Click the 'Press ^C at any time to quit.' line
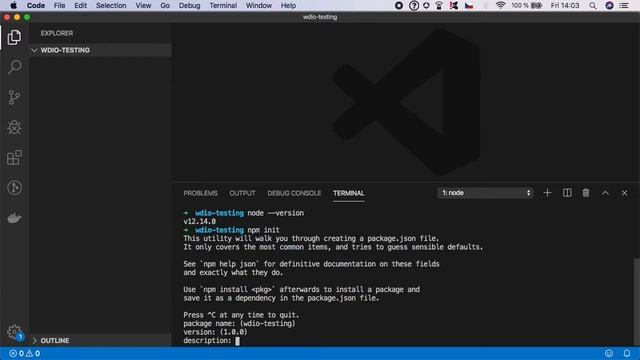640x360 pixels. (241, 315)
